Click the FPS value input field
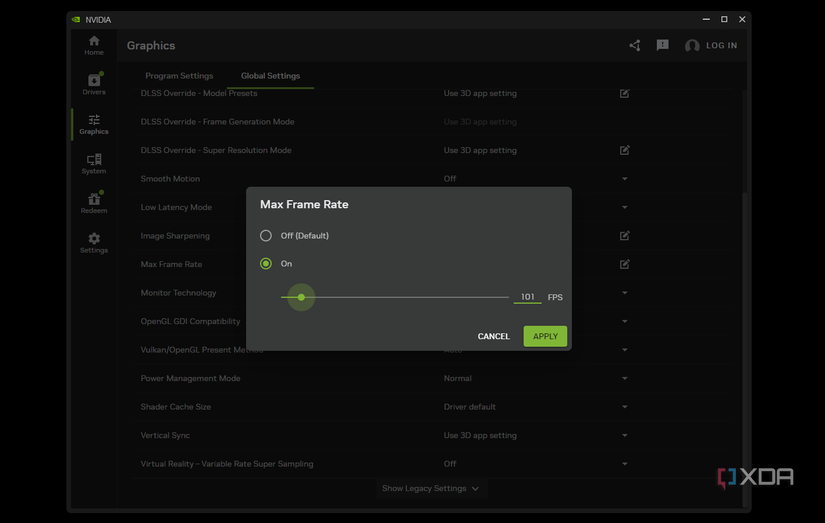Screen dimensions: 825x523 click(x=527, y=297)
